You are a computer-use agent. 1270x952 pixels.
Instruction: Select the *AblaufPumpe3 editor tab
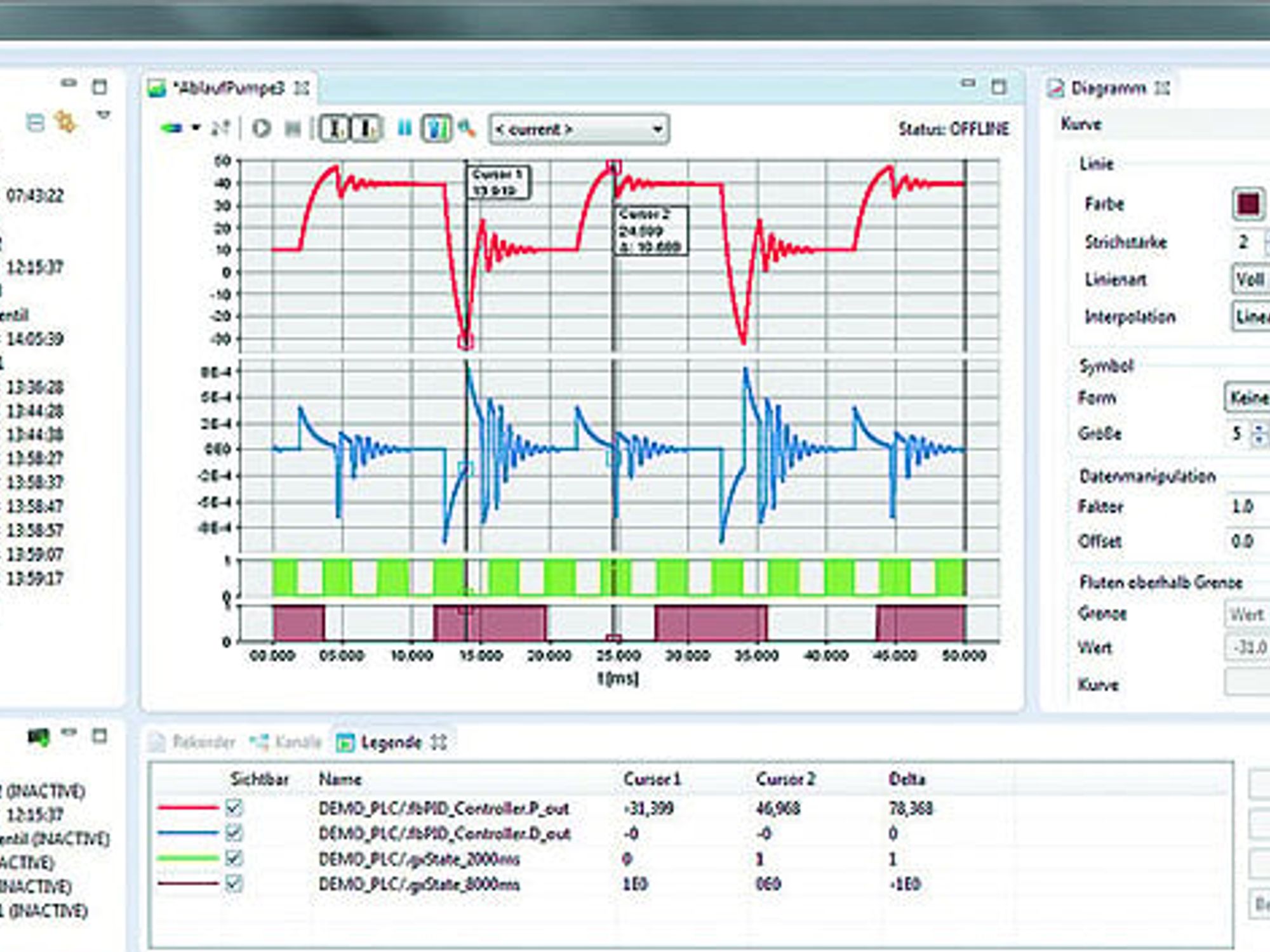click(229, 88)
